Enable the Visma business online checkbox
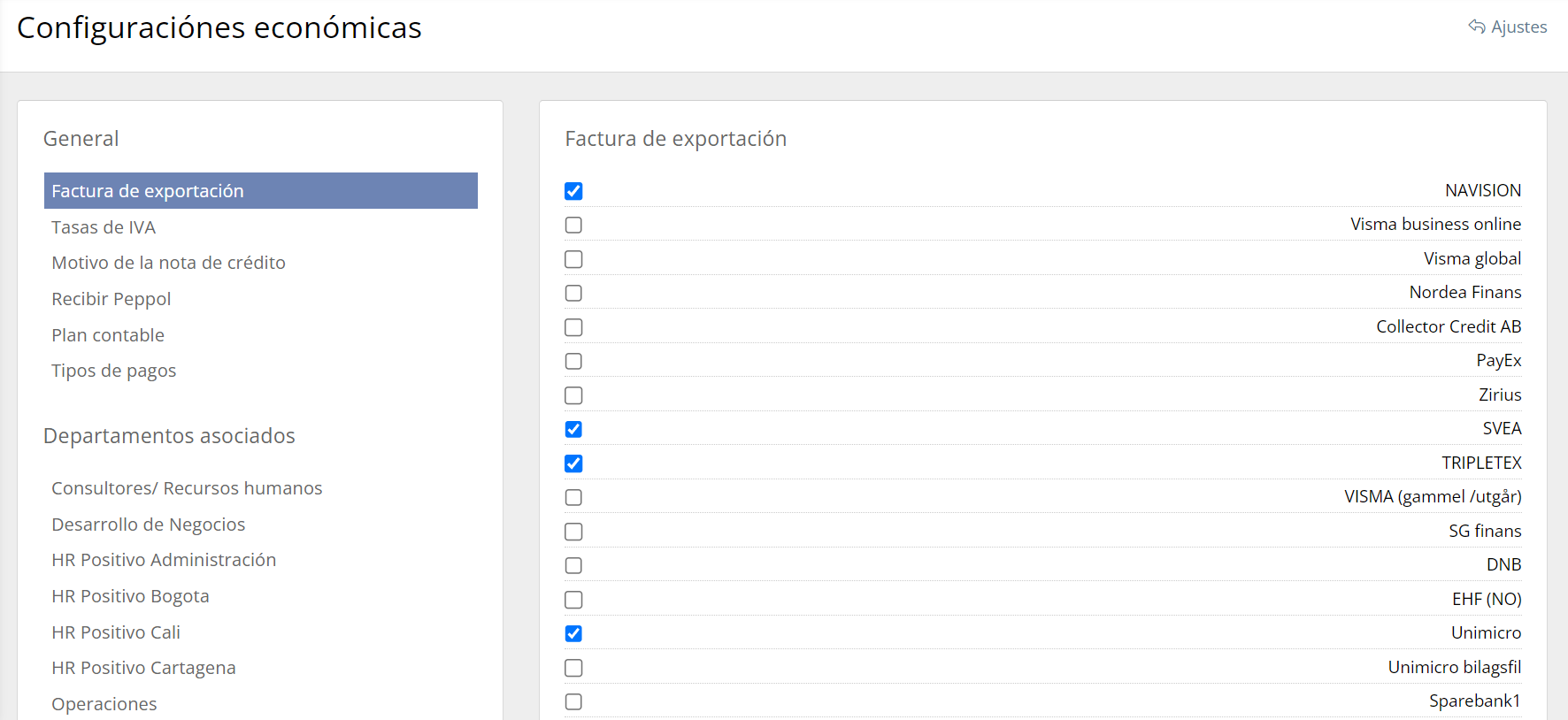This screenshot has height=720, width=1568. pos(573,226)
